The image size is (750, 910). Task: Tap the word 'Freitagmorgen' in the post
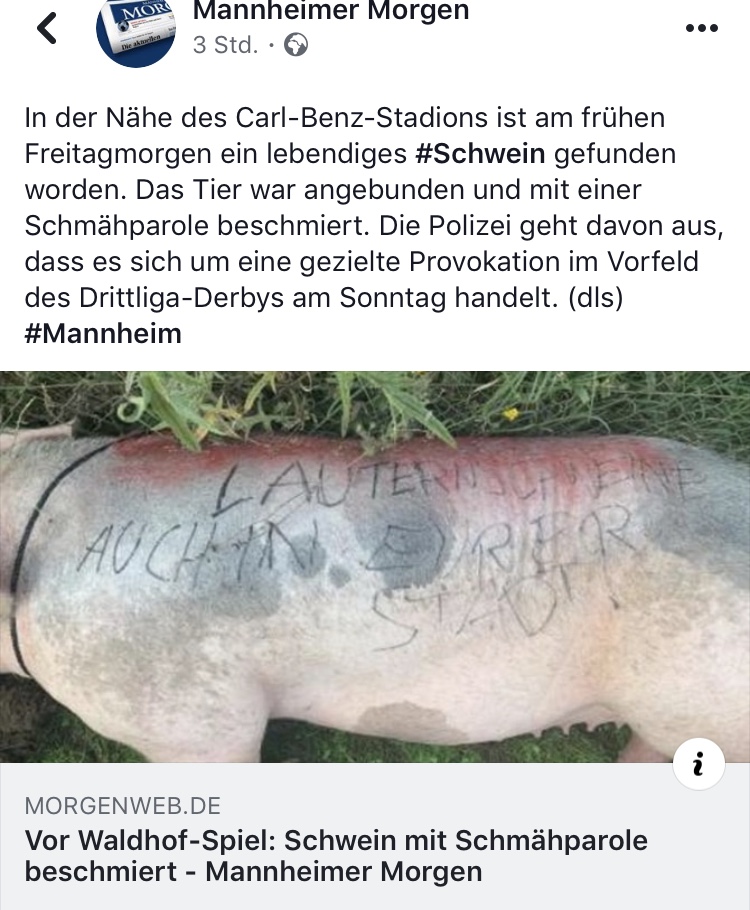tap(118, 154)
